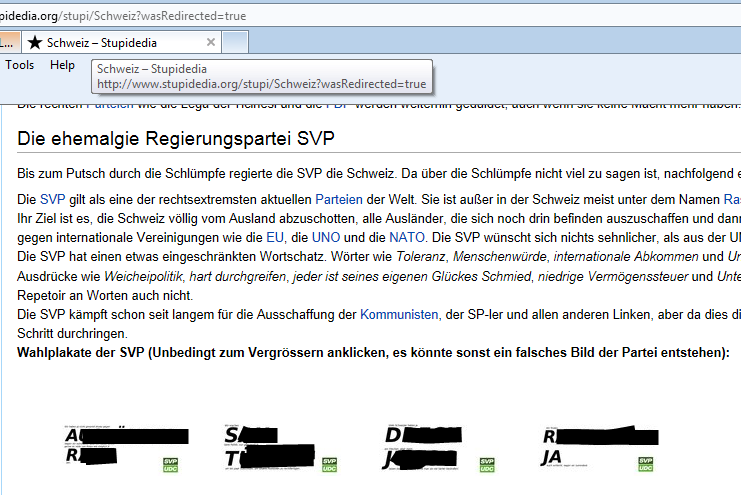Click bold text 'Wahlplakate der SVP'
This screenshot has height=495, width=741.
point(81,353)
